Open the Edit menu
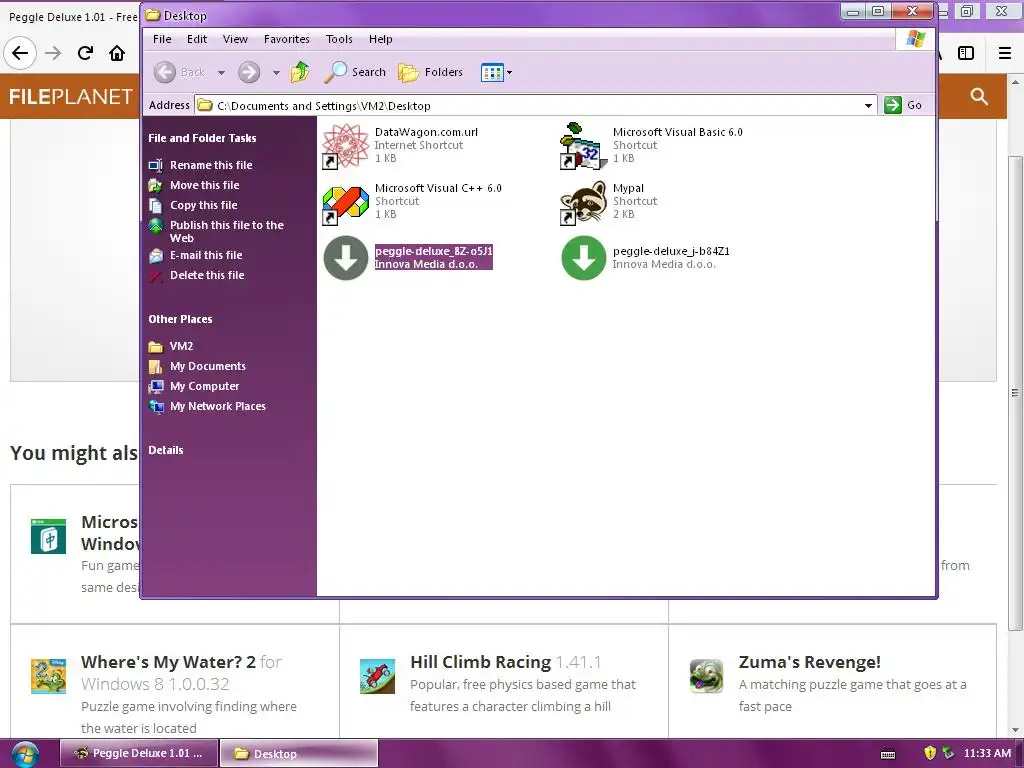 [x=197, y=39]
